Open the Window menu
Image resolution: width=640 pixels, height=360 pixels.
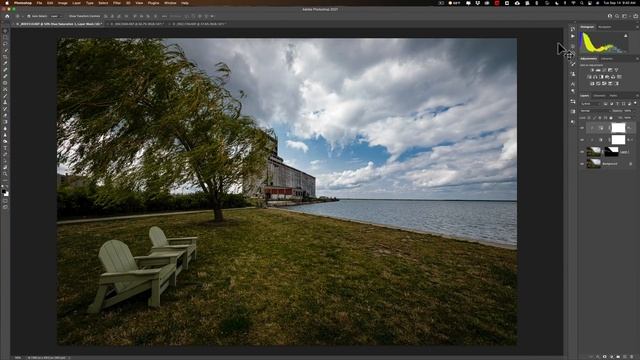170,3
